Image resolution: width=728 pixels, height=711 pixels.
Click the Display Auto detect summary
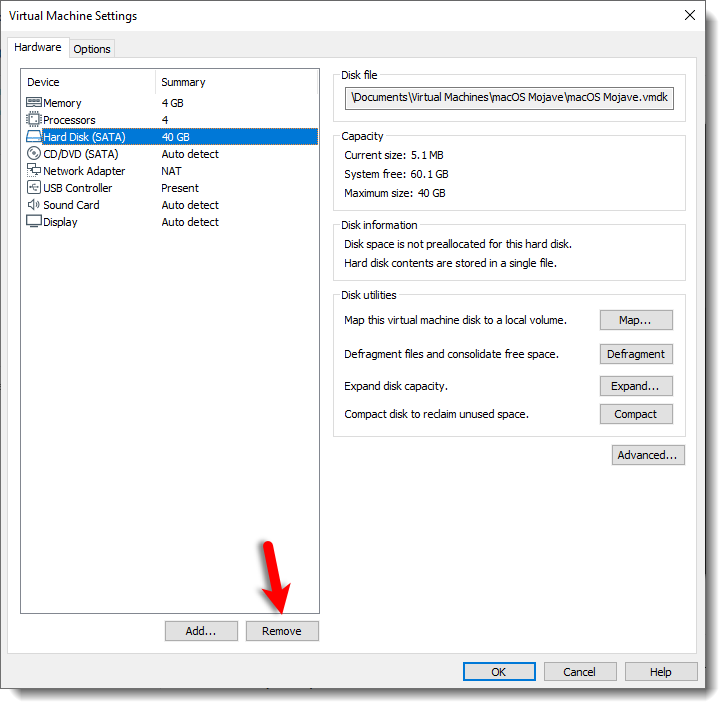190,222
